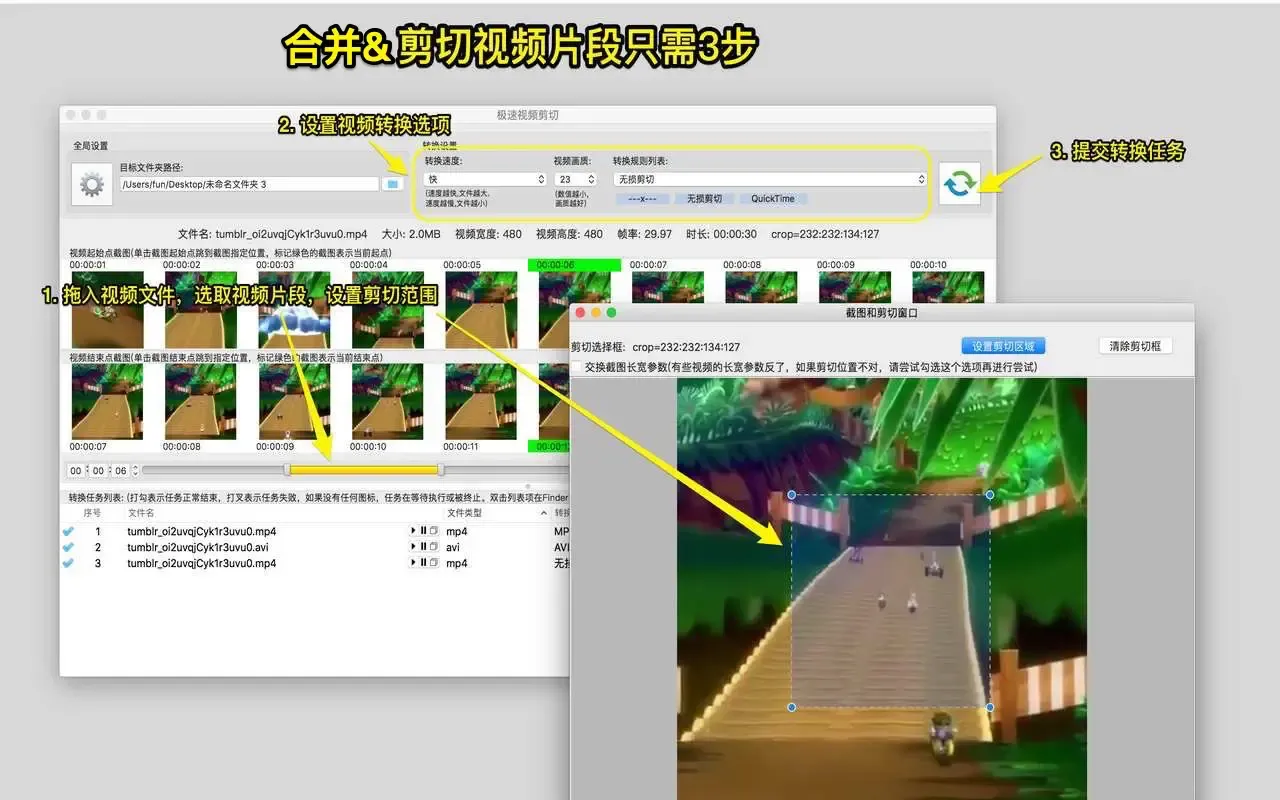Open global settings gear icon

[92, 185]
